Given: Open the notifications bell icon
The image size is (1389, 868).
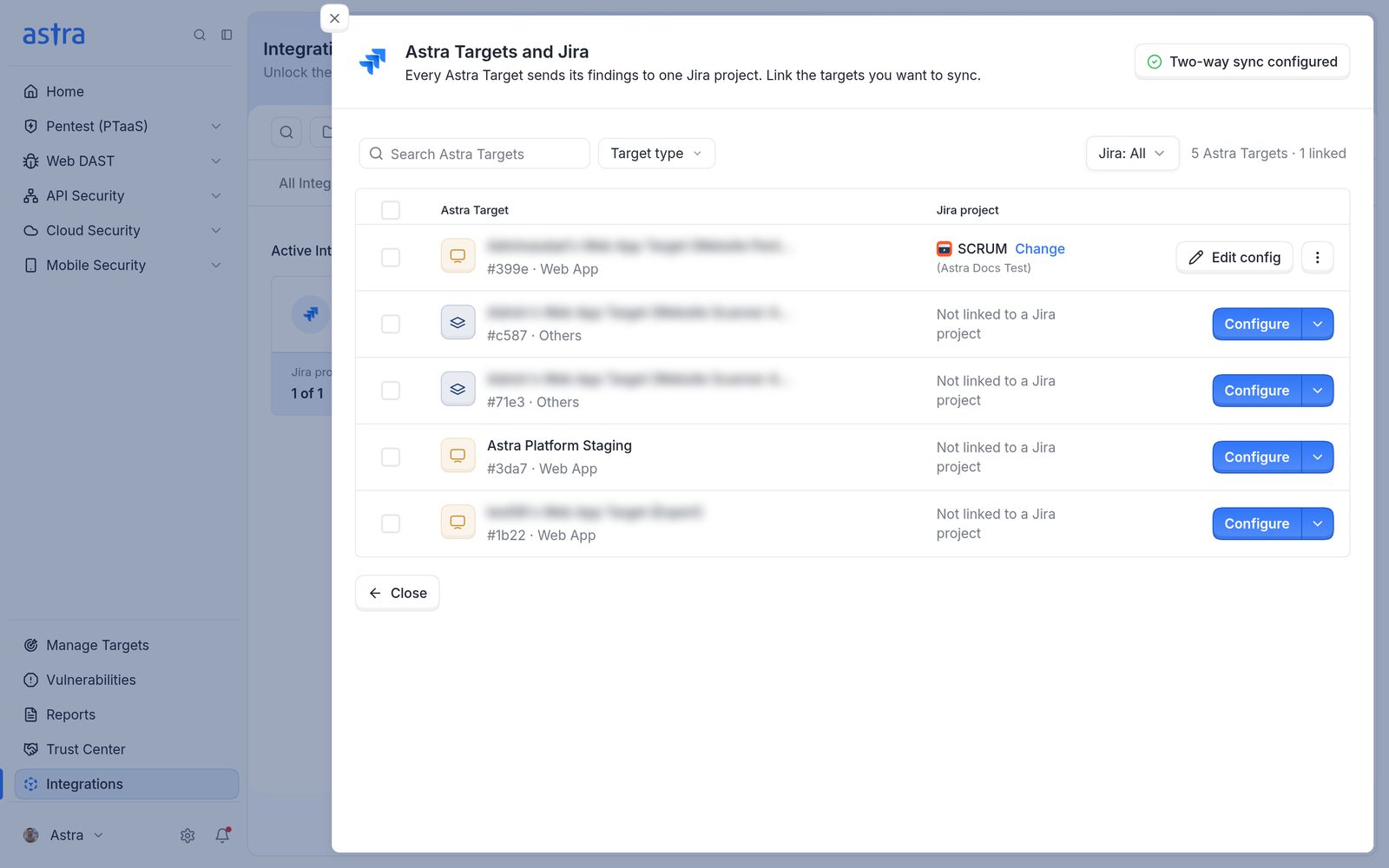Looking at the screenshot, I should click(223, 835).
